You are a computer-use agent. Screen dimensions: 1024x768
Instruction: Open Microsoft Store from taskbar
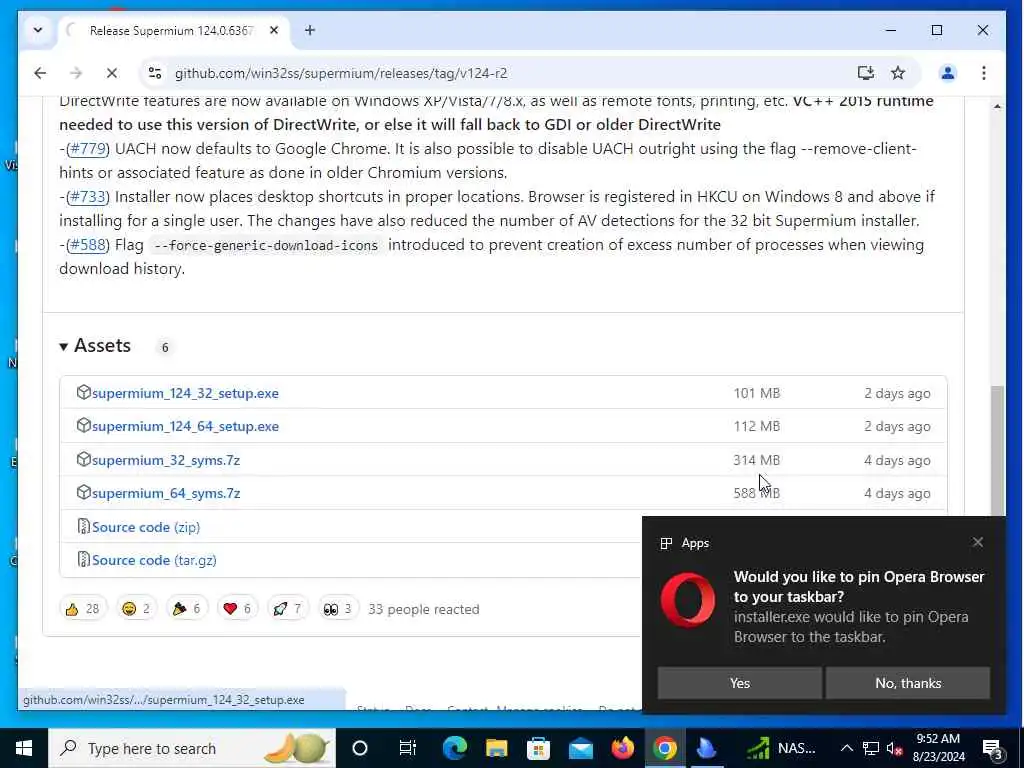(x=539, y=748)
